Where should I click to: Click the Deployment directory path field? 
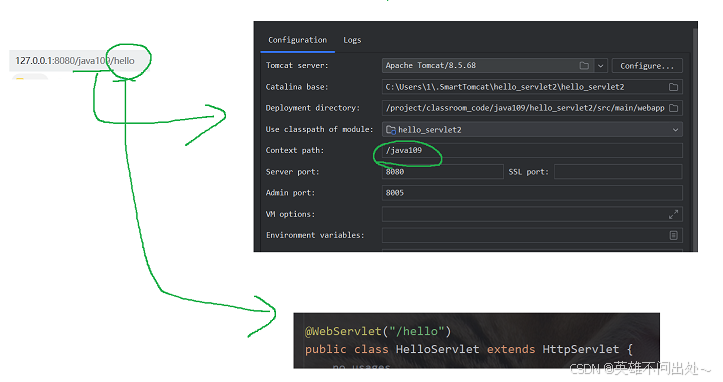tap(532, 108)
